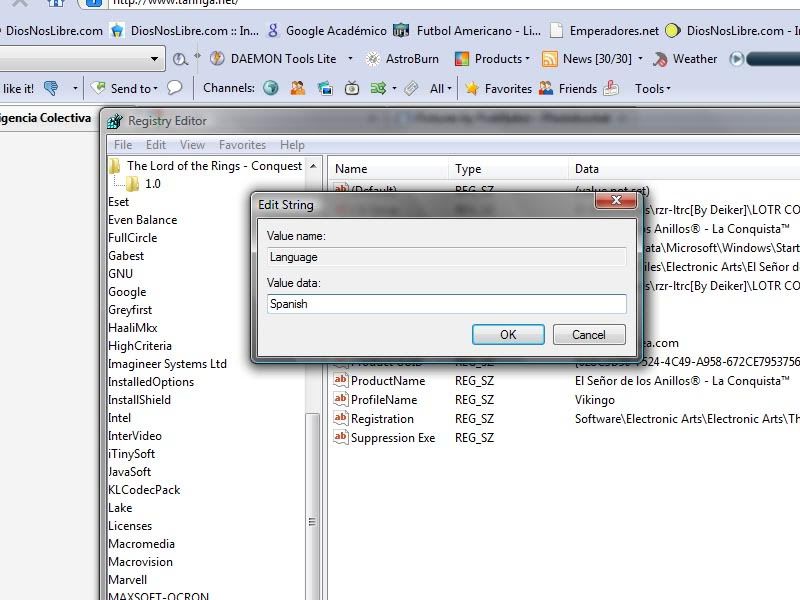800x600 pixels.
Task: Select the InstallShield registry key
Action: [x=139, y=399]
